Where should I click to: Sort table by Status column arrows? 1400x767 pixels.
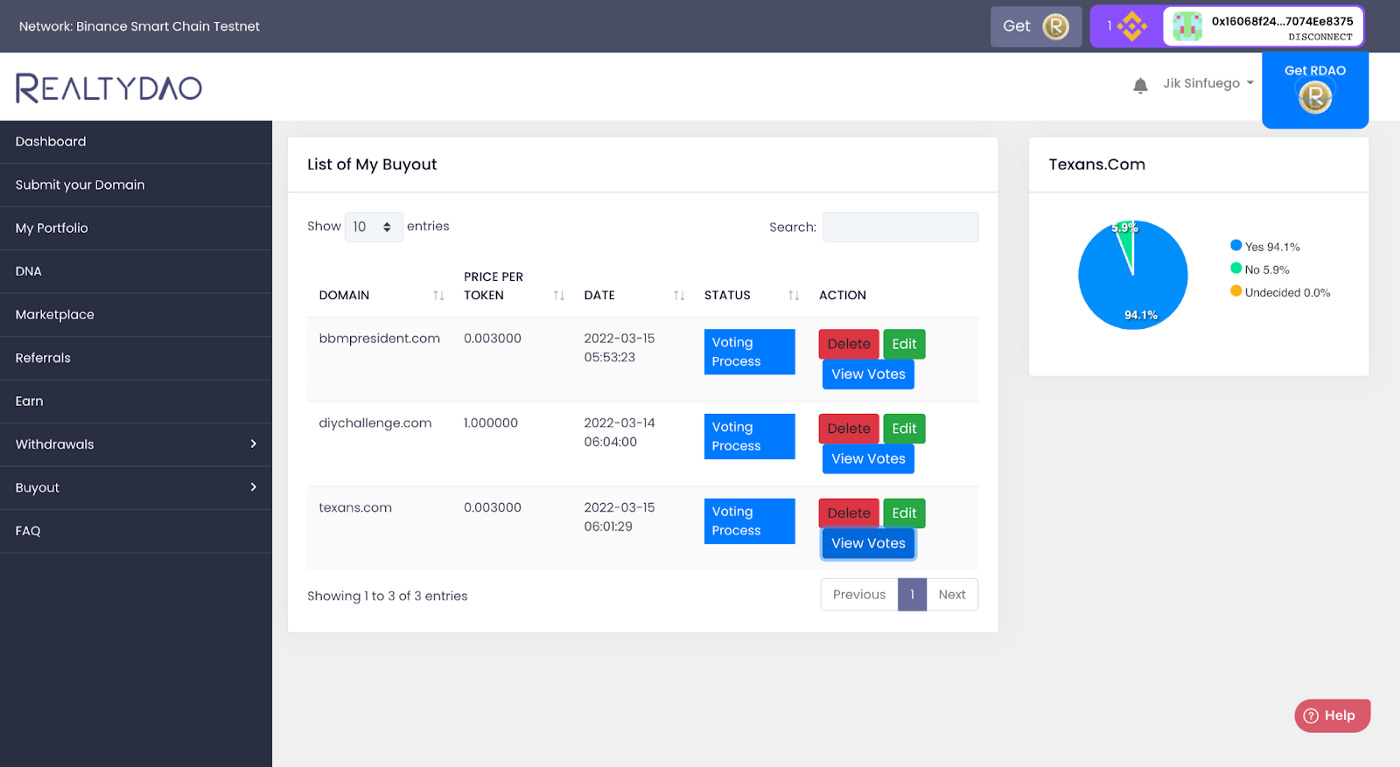coord(793,295)
